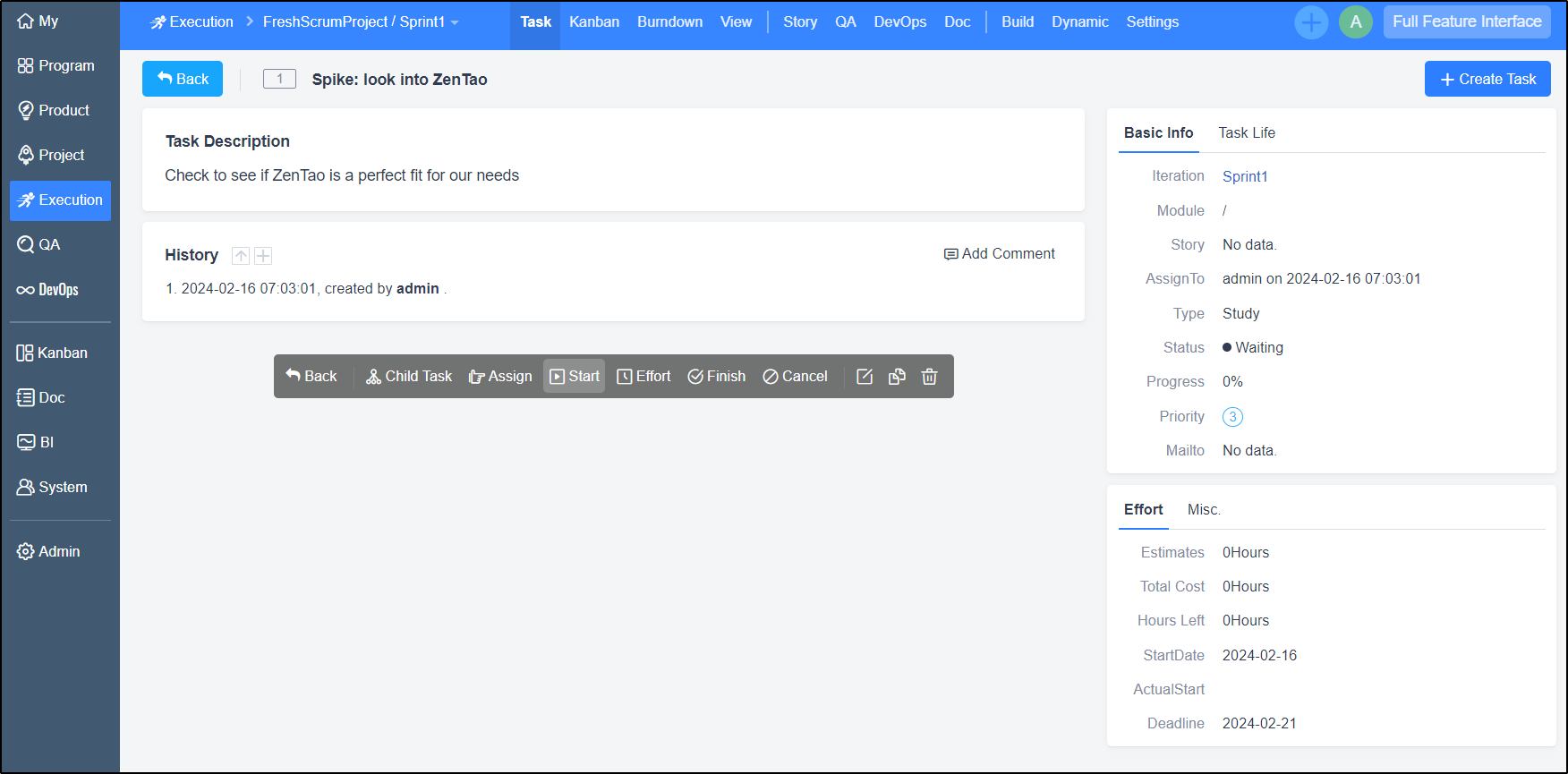The width and height of the screenshot is (1568, 774).
Task: Open Program in the sidebar
Action: (x=55, y=65)
